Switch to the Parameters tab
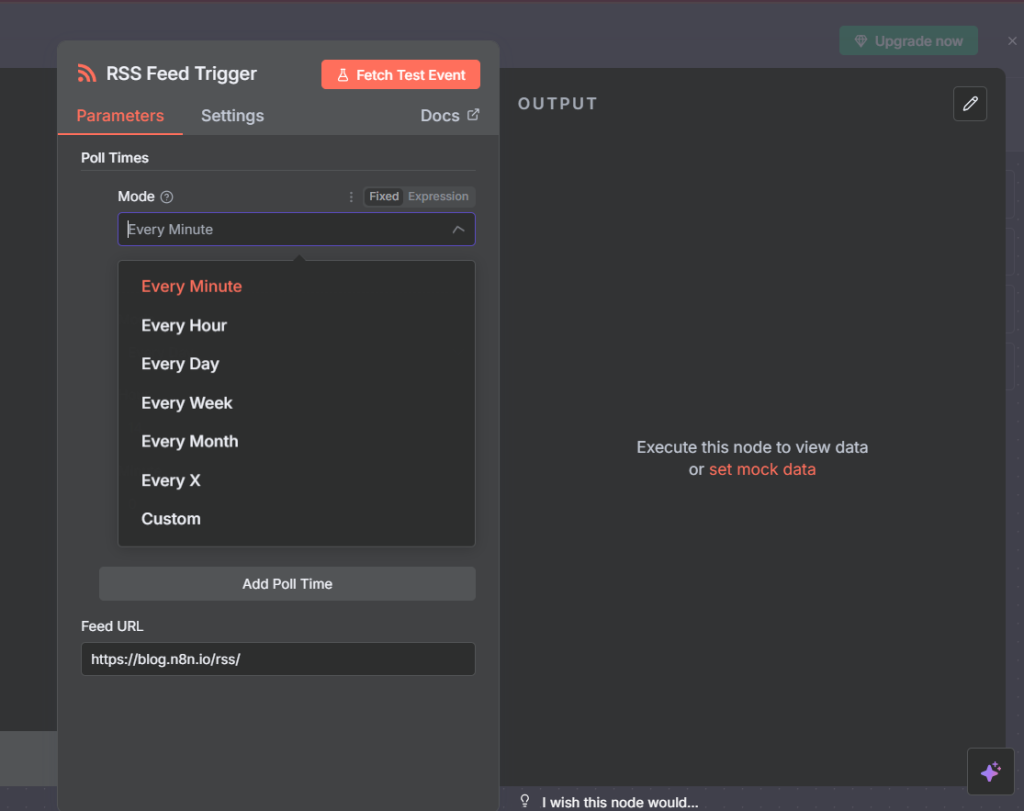This screenshot has width=1024, height=811. point(120,116)
